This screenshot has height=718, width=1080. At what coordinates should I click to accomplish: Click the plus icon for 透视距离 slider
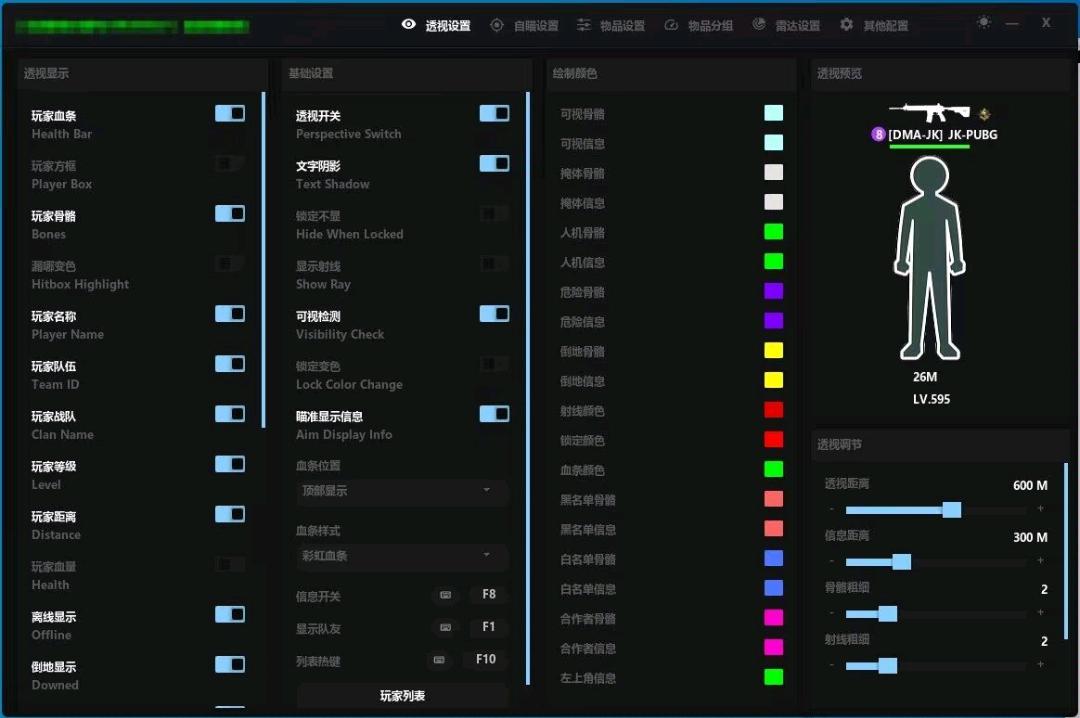click(x=1040, y=509)
